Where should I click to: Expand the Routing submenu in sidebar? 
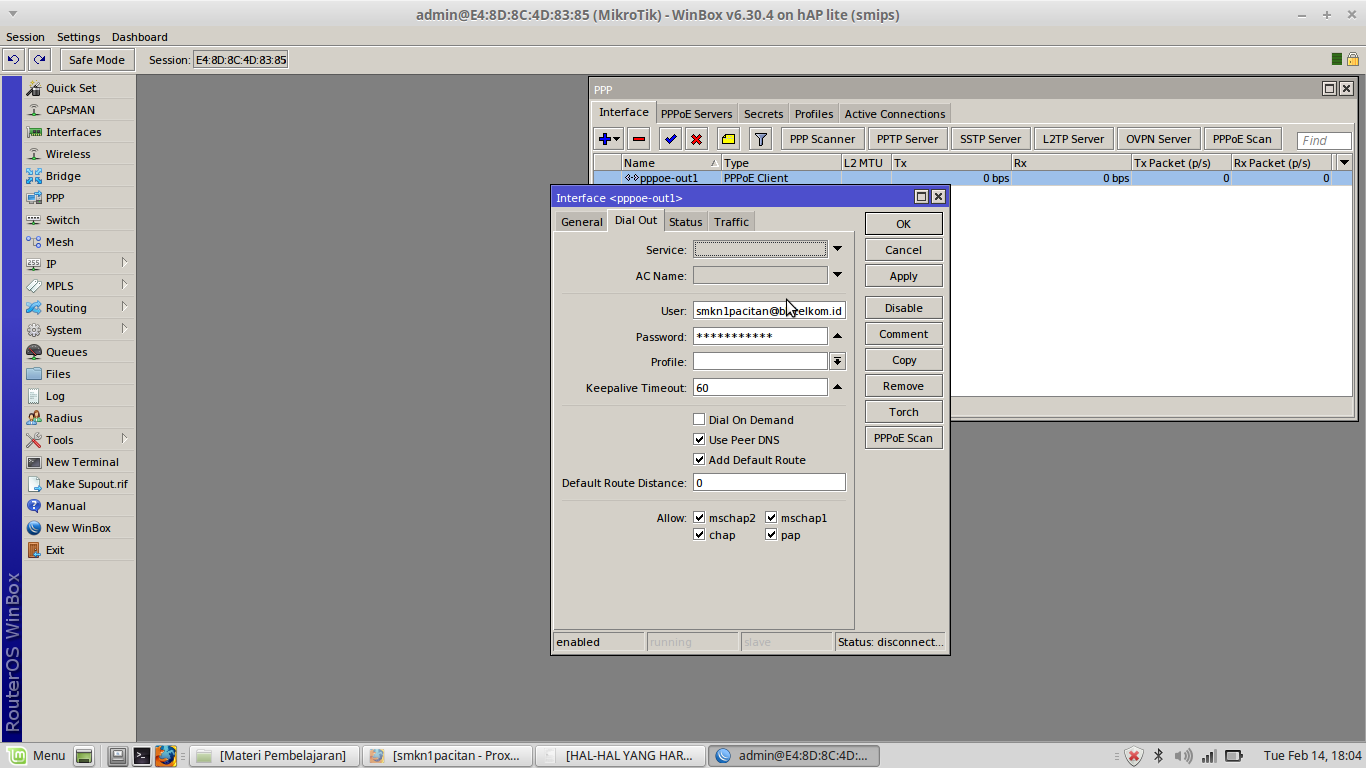[x=125, y=307]
